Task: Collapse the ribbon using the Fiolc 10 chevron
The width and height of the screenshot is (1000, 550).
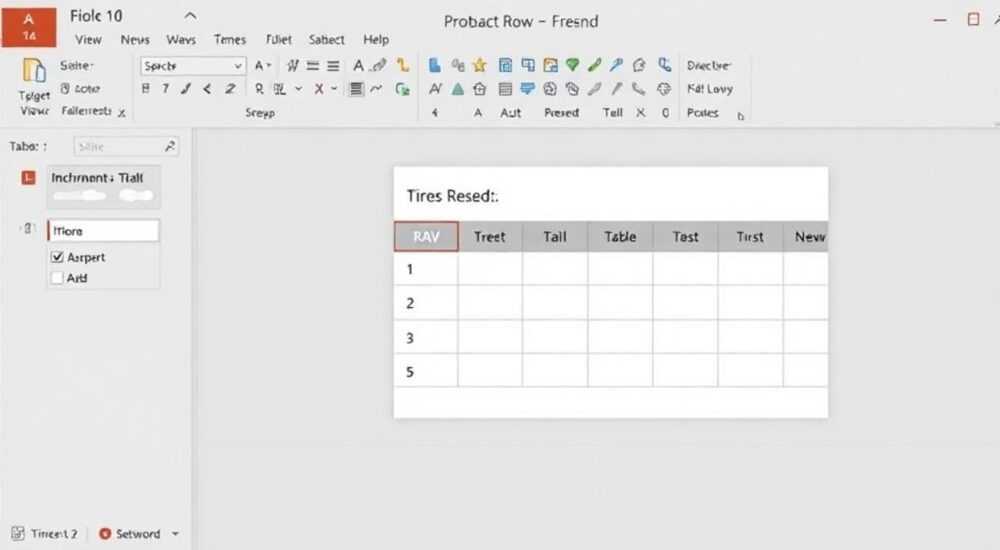Action: pos(190,17)
